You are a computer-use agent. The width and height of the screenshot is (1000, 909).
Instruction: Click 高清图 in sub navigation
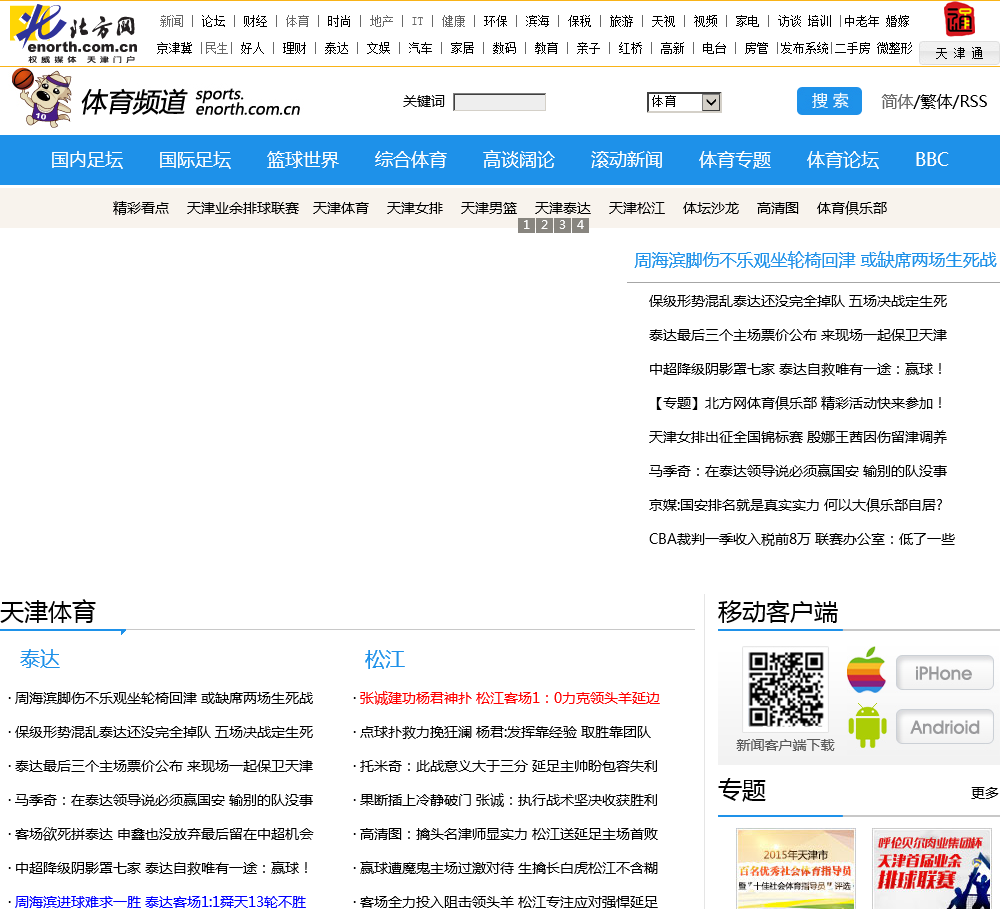777,208
